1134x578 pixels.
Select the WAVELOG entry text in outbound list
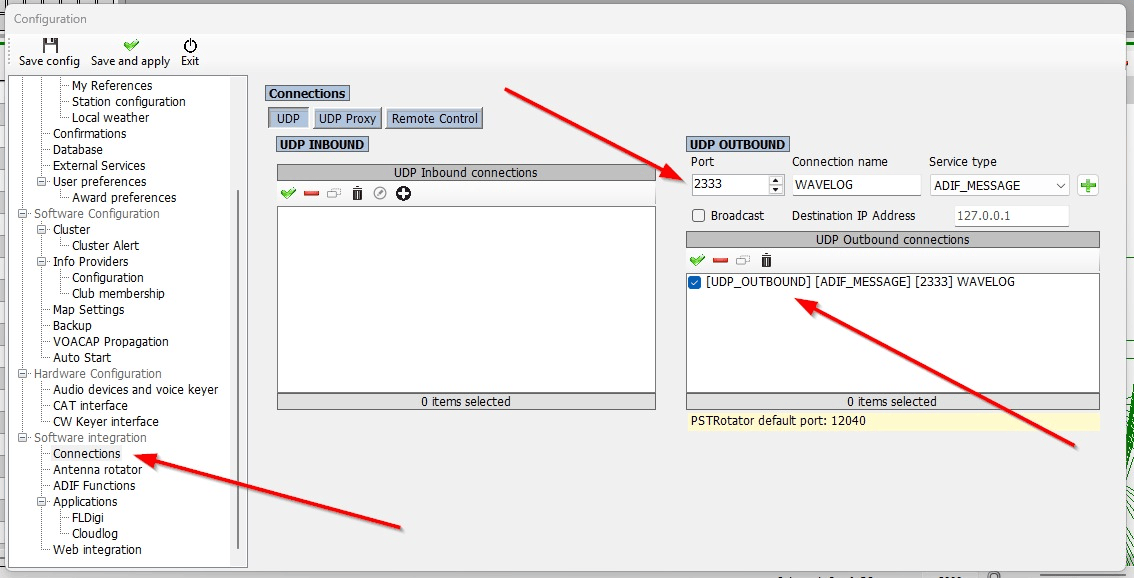coord(861,282)
